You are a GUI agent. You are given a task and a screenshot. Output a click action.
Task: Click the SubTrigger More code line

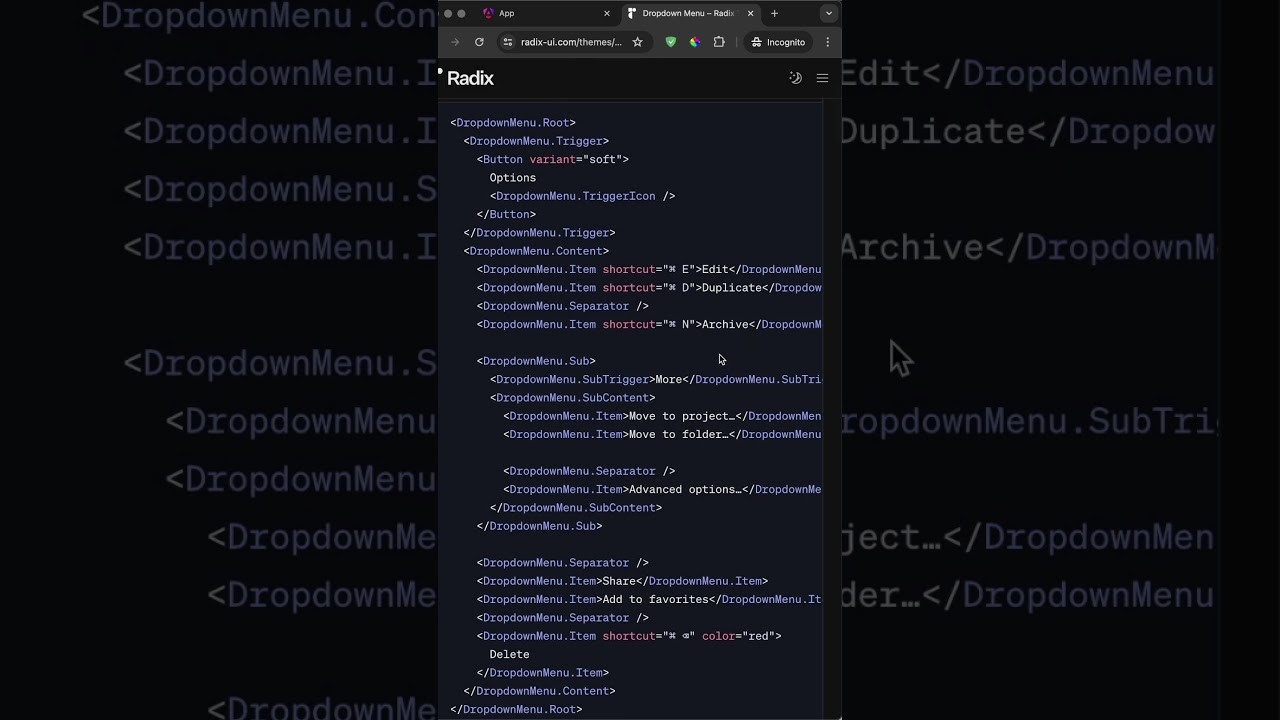(x=656, y=379)
